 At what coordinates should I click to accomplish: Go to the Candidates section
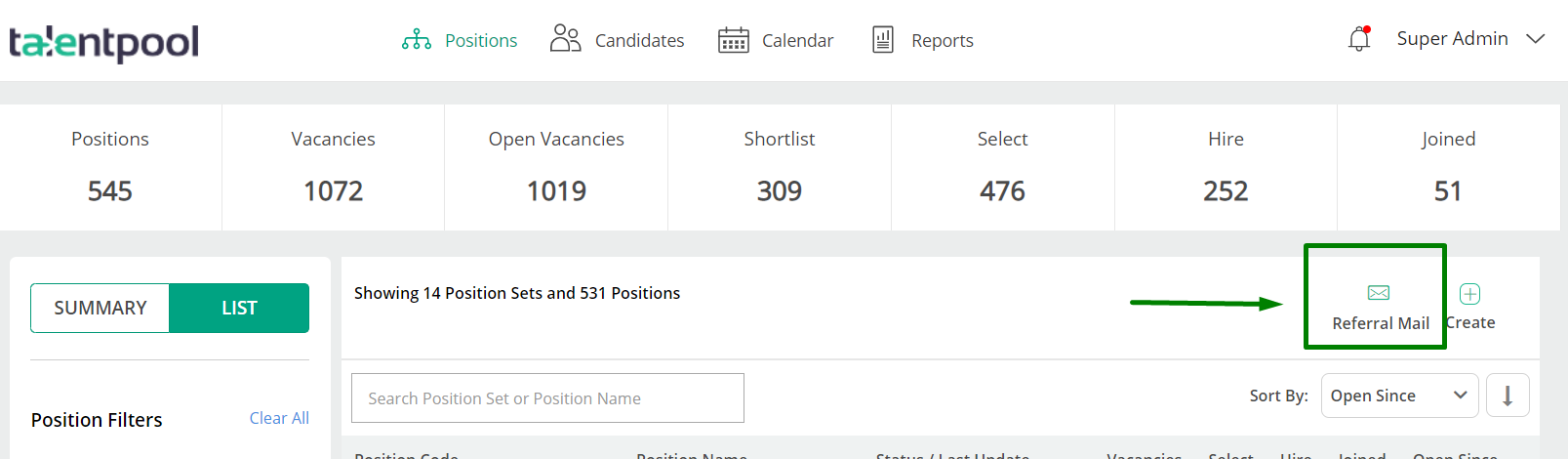pos(639,40)
